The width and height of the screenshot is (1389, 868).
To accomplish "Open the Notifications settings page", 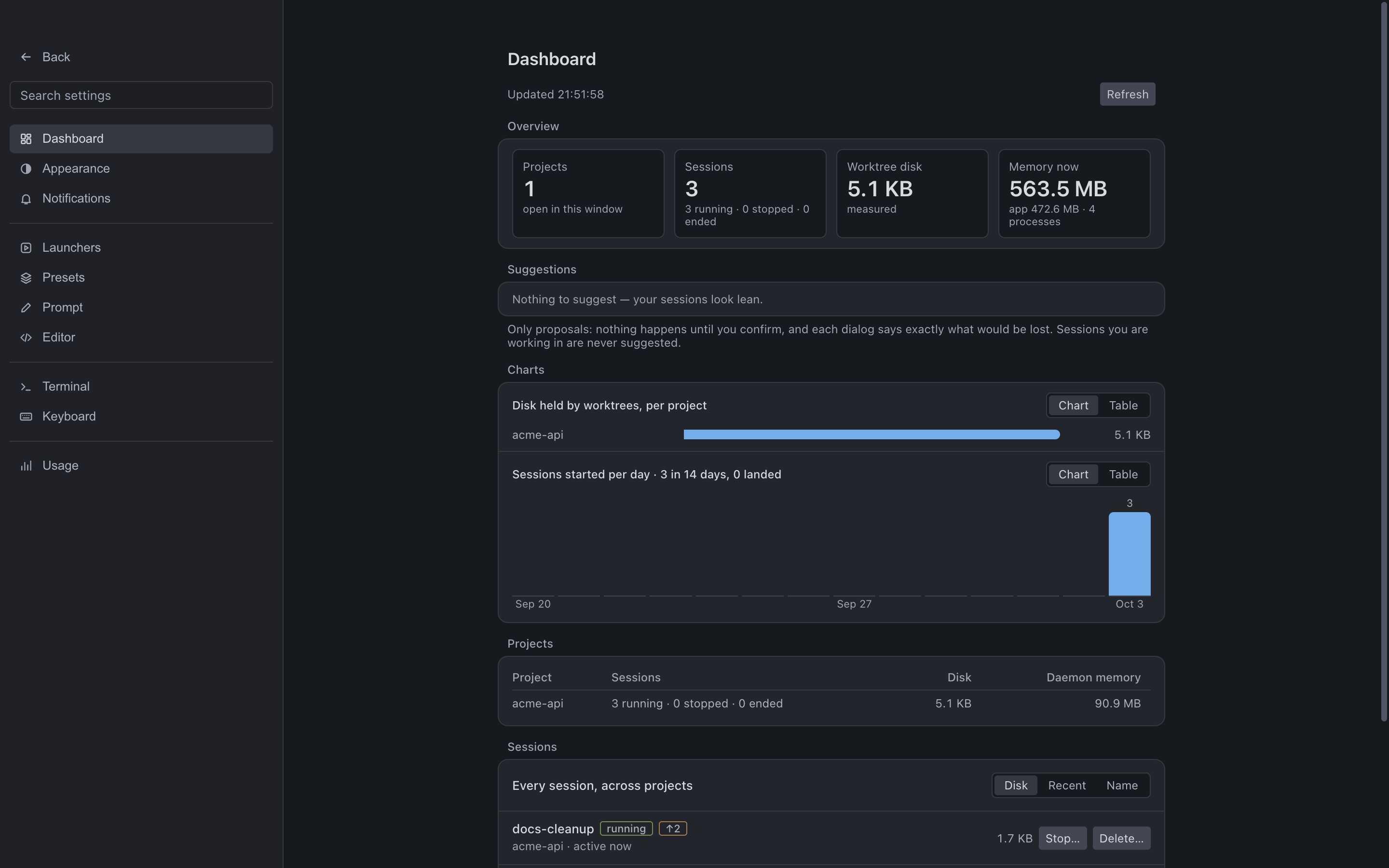I will click(x=141, y=199).
